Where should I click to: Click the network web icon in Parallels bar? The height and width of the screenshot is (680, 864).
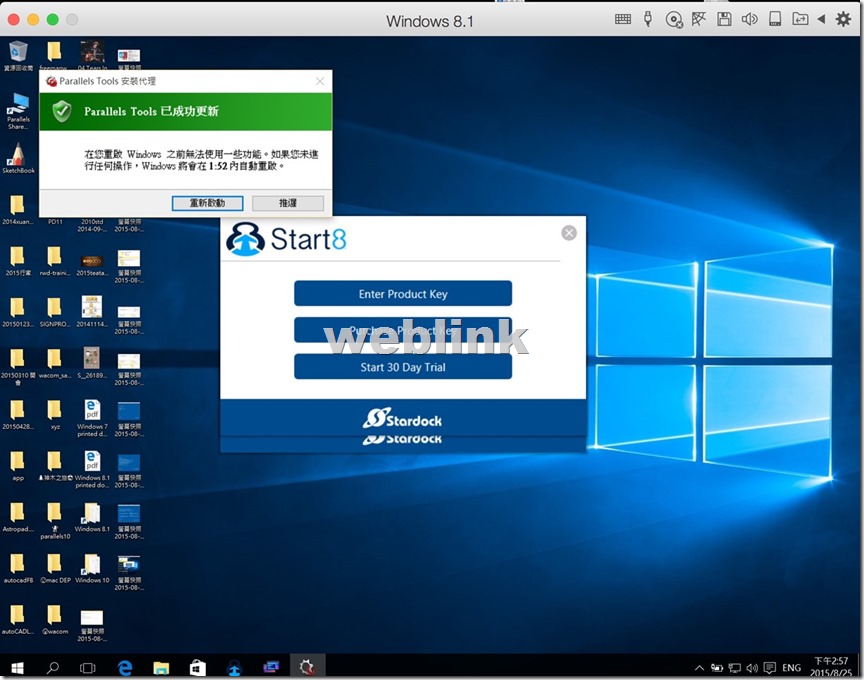(699, 19)
